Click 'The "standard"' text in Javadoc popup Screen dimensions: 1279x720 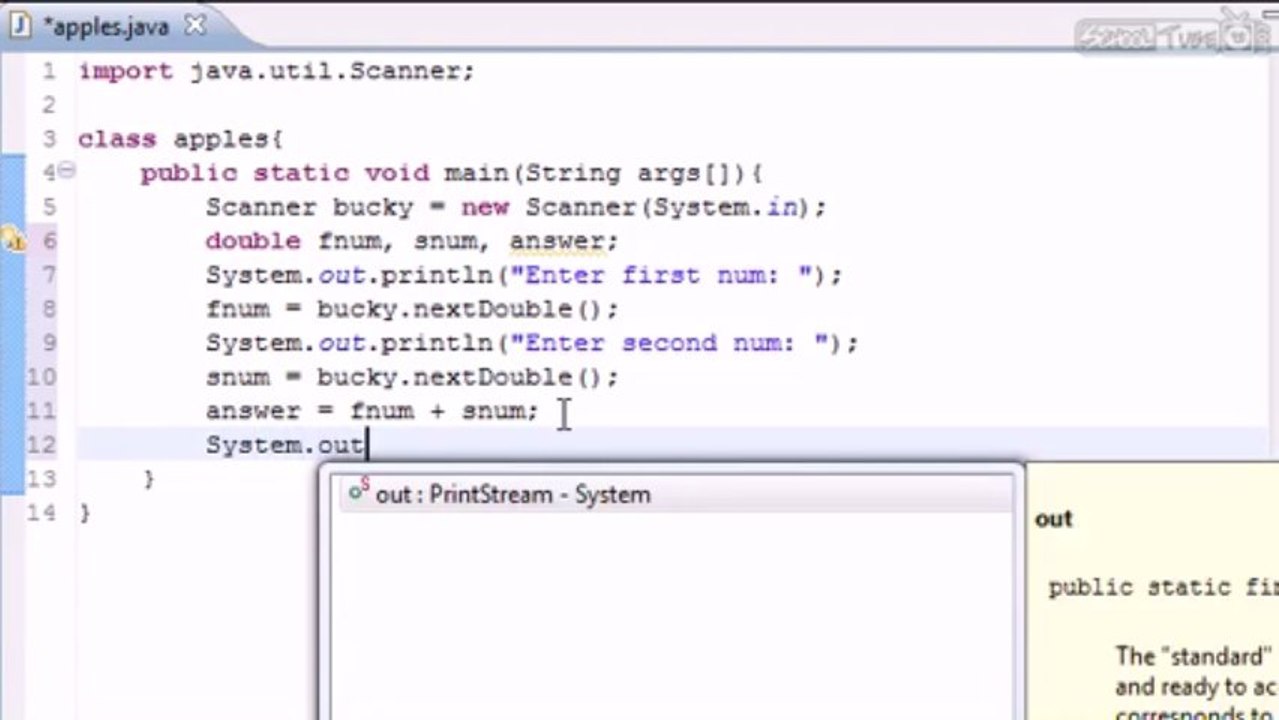click(x=1193, y=657)
